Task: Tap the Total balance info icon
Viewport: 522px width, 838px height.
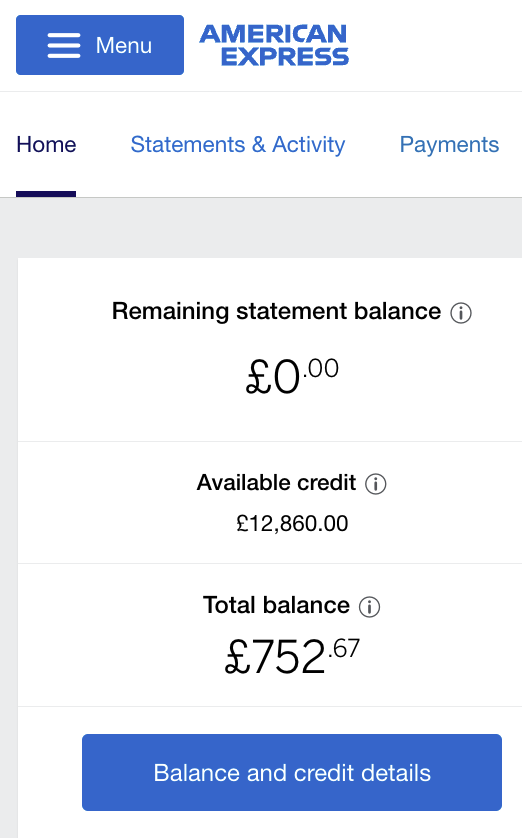Action: coord(369,607)
